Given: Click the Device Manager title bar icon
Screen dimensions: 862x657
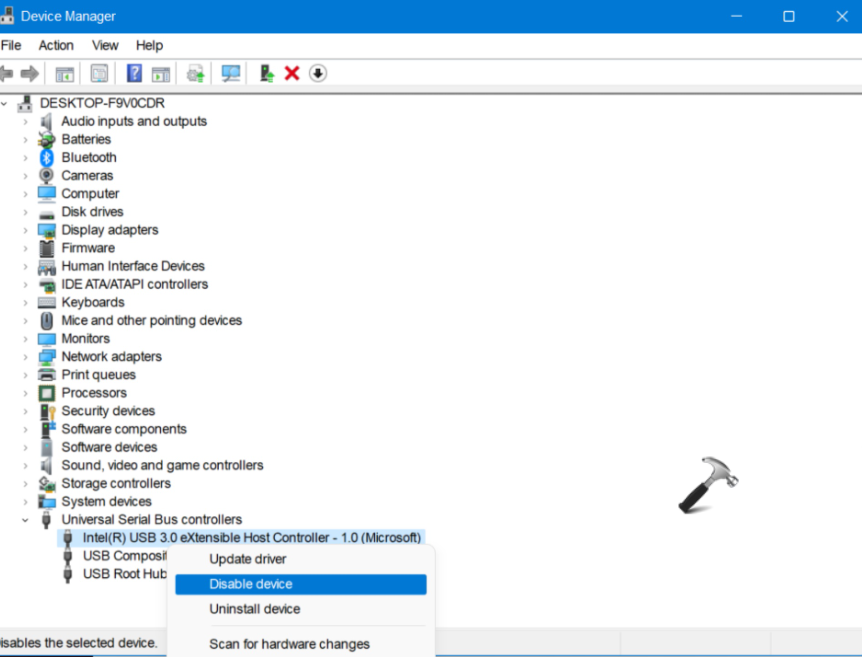Looking at the screenshot, I should coord(7,16).
